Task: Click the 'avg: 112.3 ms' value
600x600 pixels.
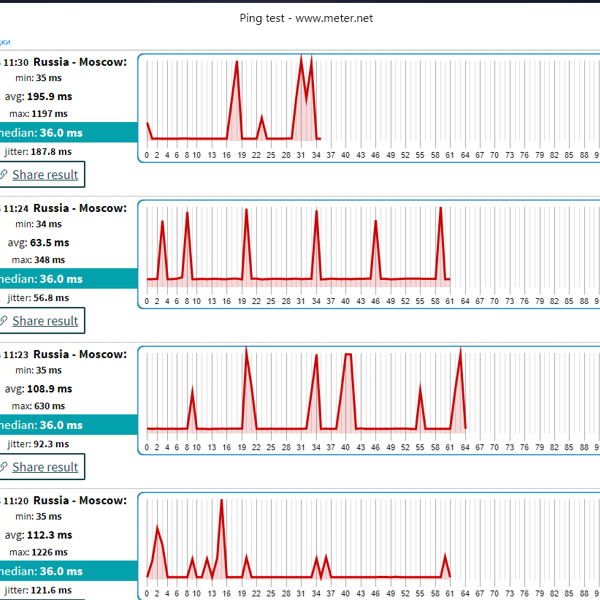Action: pos(38,535)
